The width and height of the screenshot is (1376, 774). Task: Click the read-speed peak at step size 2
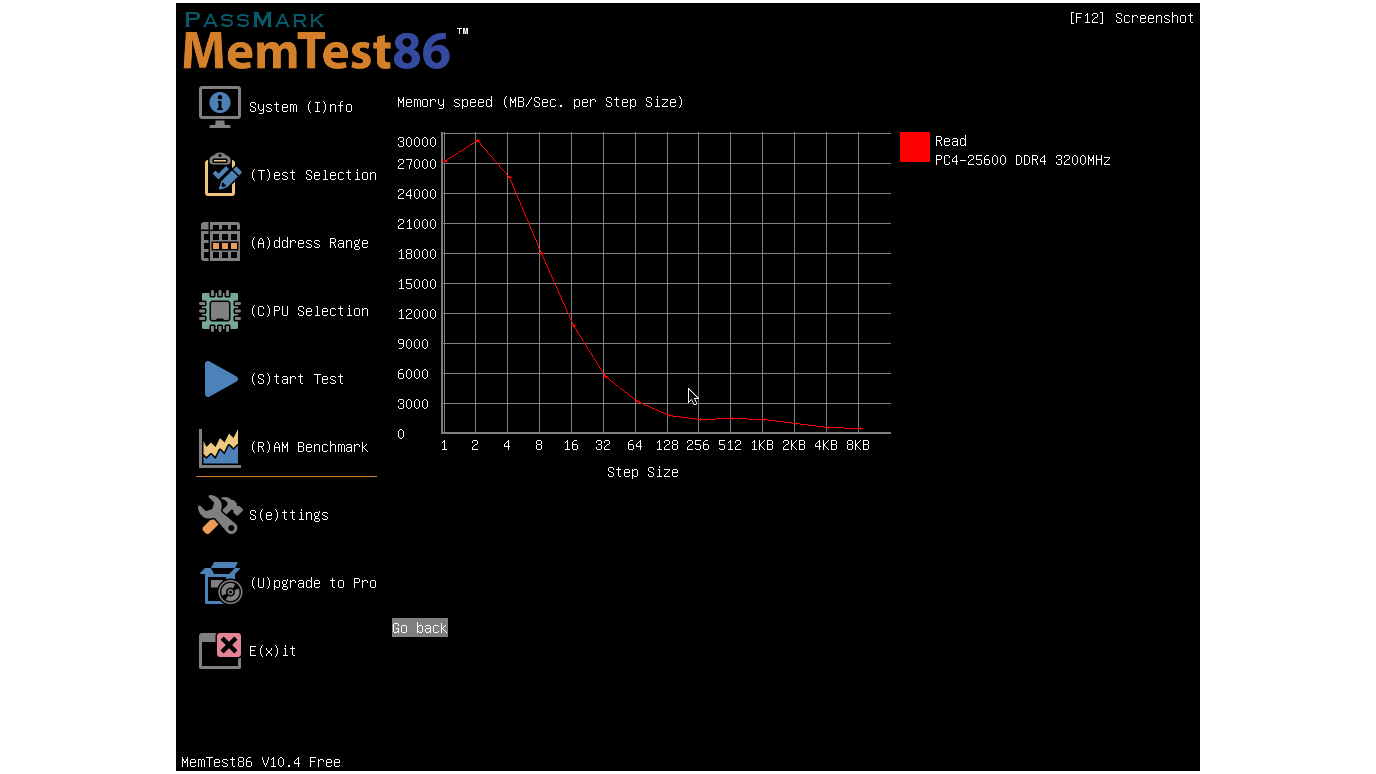tap(476, 139)
